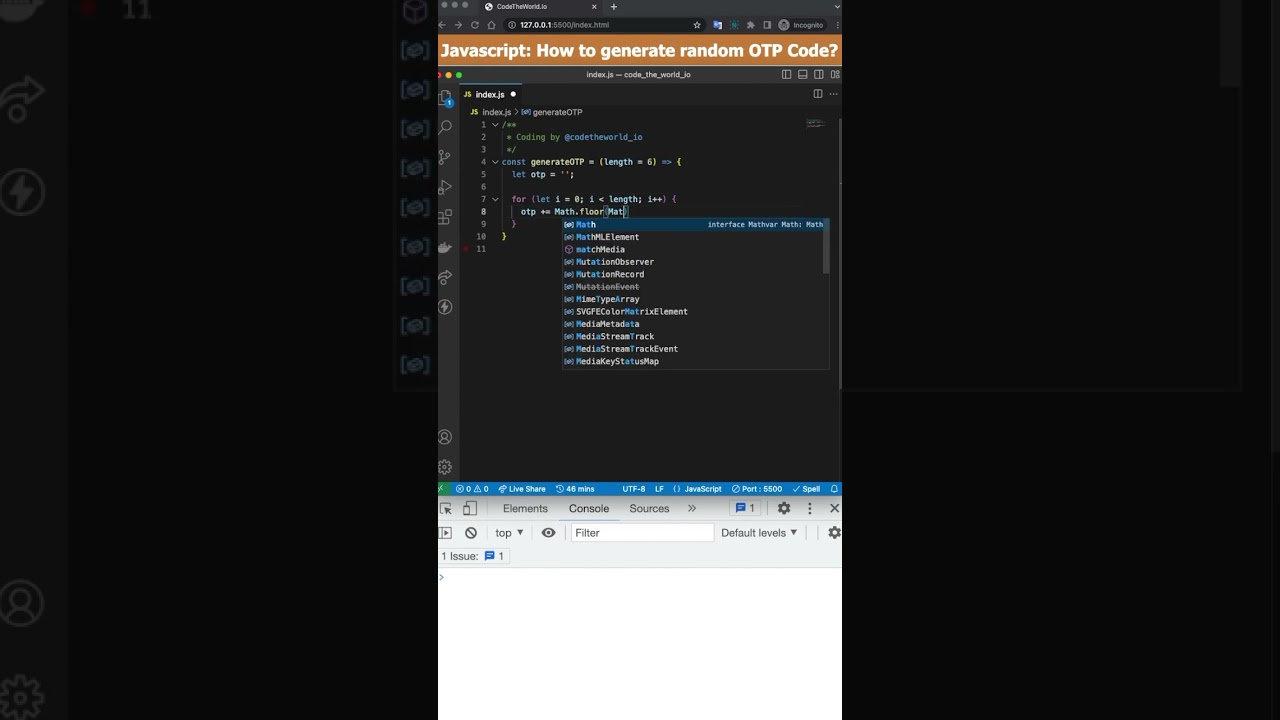The image size is (1280, 720).
Task: Collapse the comment block at line 1
Action: click(x=495, y=125)
